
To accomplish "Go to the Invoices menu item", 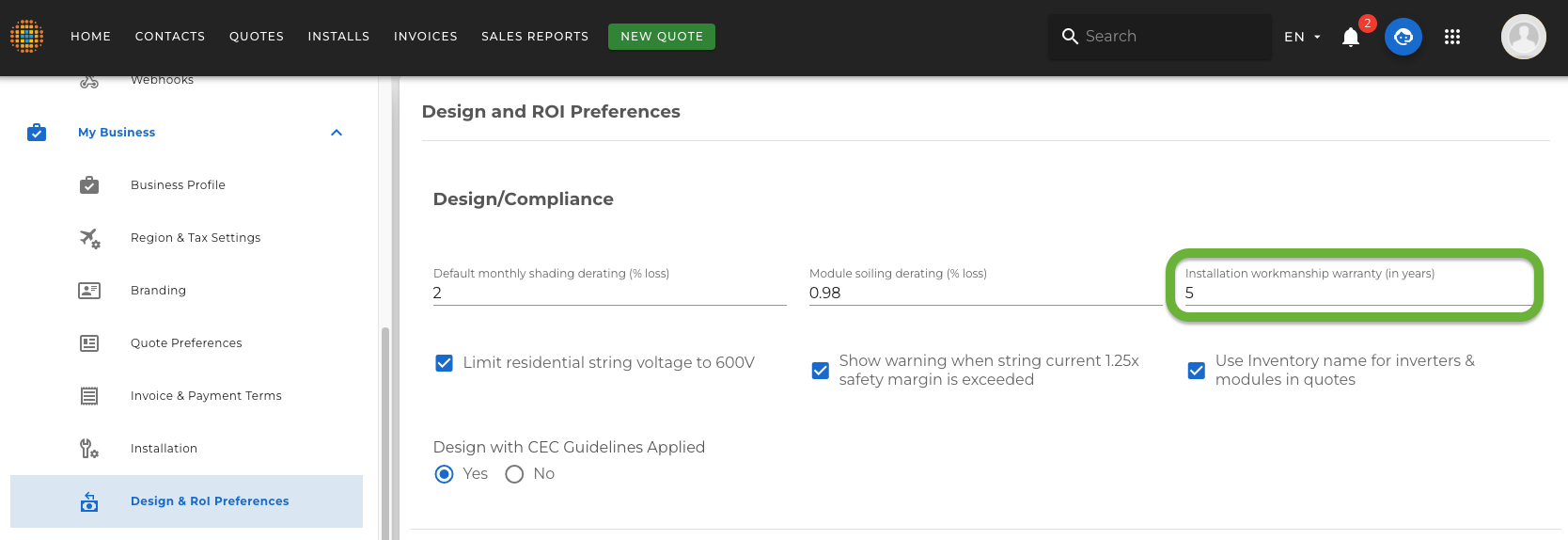I will point(426,37).
